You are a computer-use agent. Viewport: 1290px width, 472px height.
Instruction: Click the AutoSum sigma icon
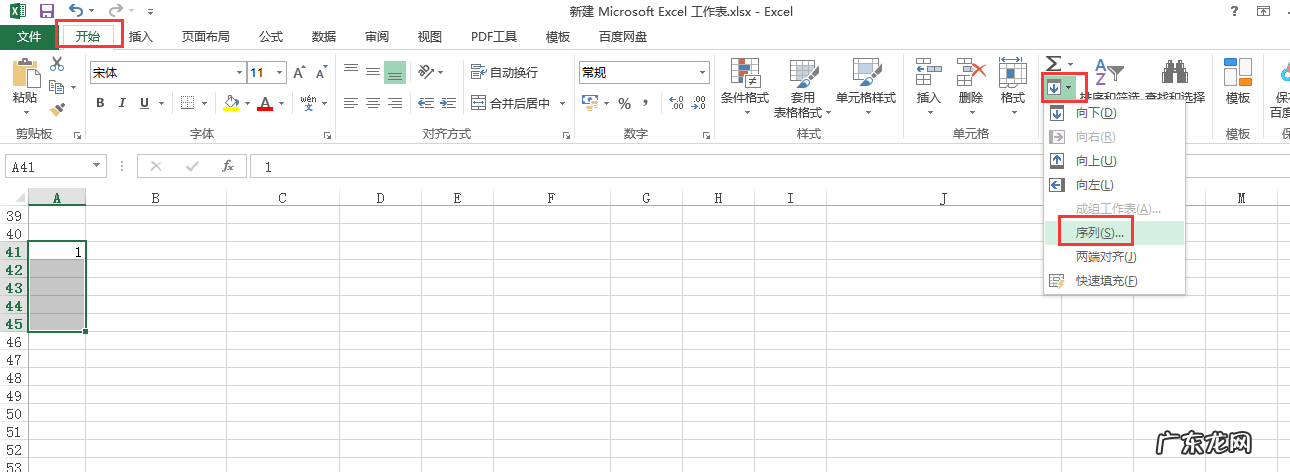[x=1053, y=65]
